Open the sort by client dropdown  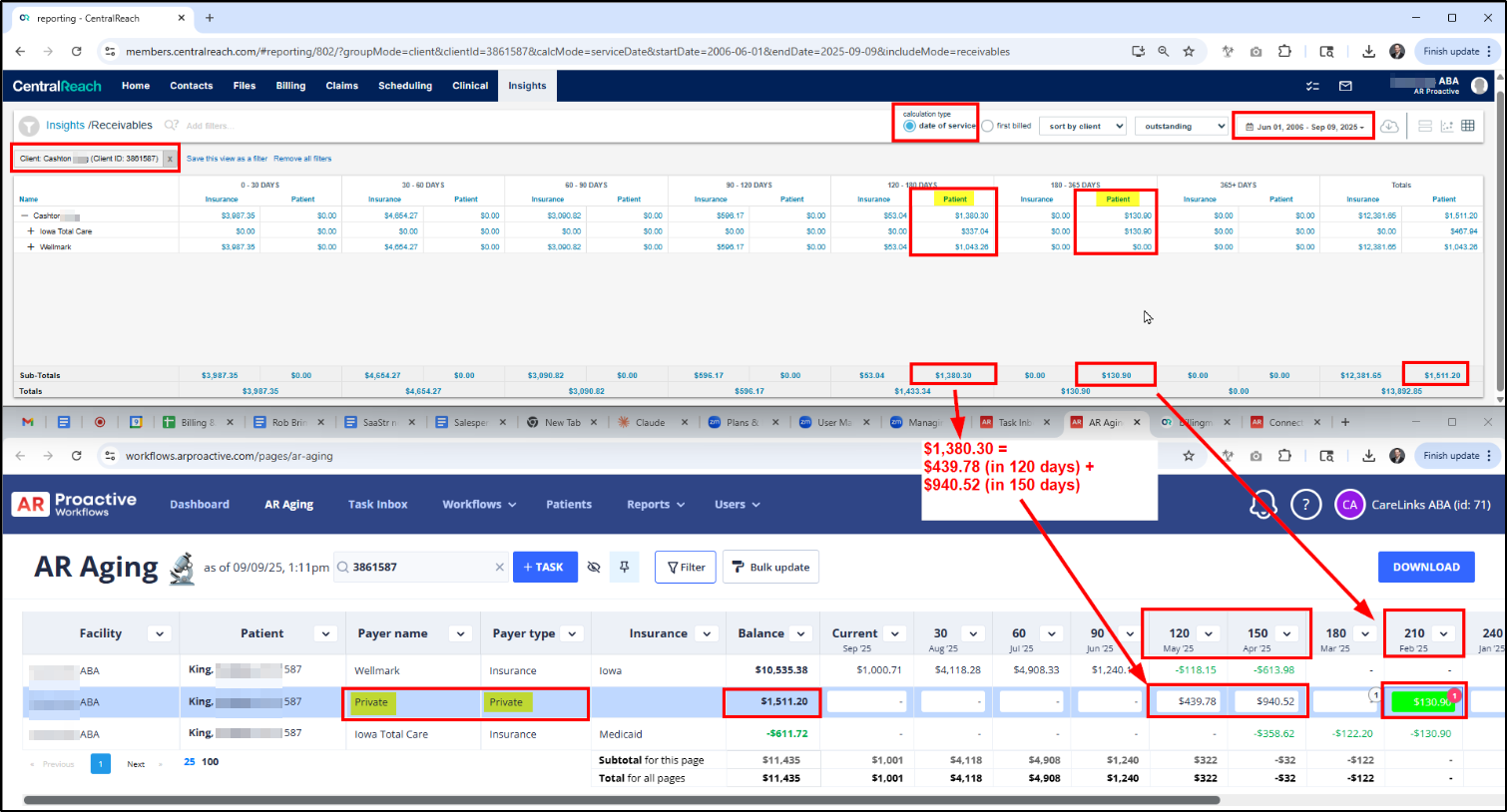click(1083, 127)
